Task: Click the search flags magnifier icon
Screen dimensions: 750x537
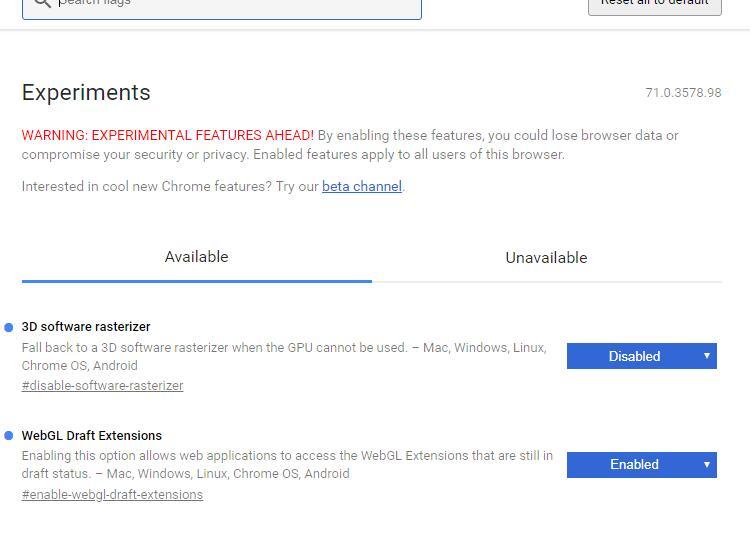Action: (x=42, y=3)
